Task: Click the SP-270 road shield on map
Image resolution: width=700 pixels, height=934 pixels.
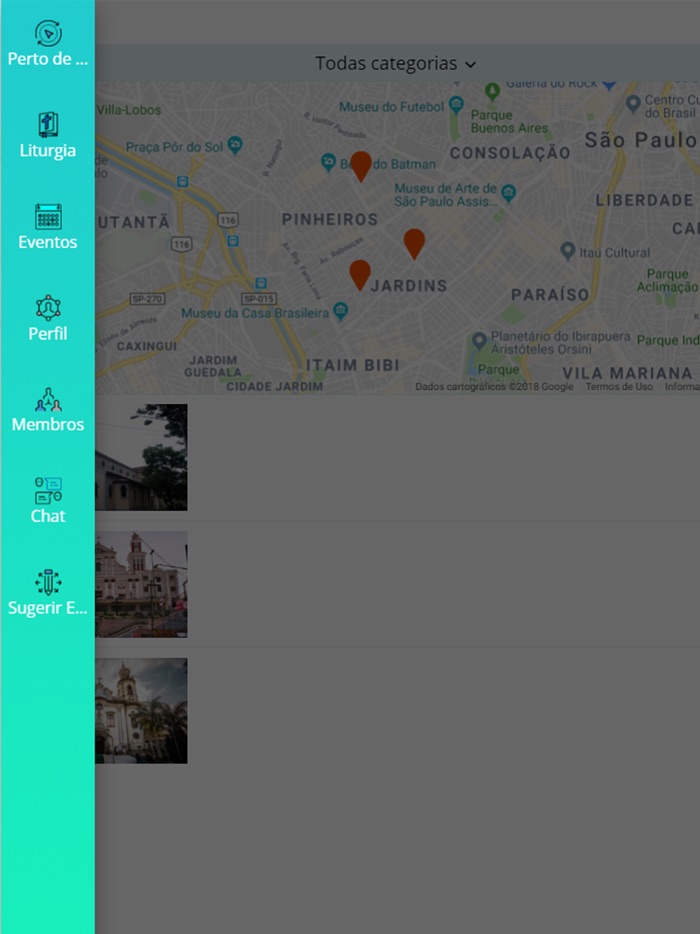Action: 147,299
